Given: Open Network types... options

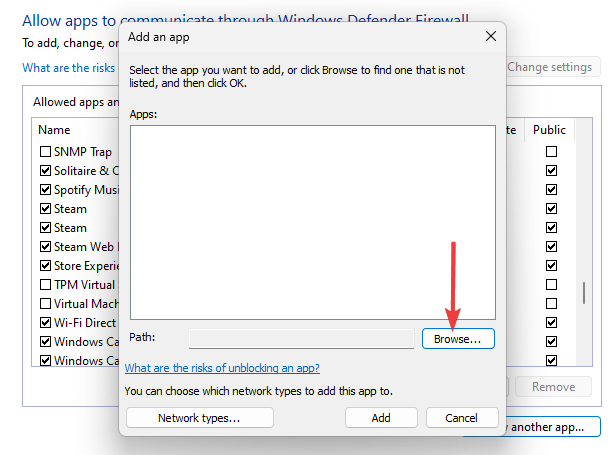Looking at the screenshot, I should coord(199,418).
